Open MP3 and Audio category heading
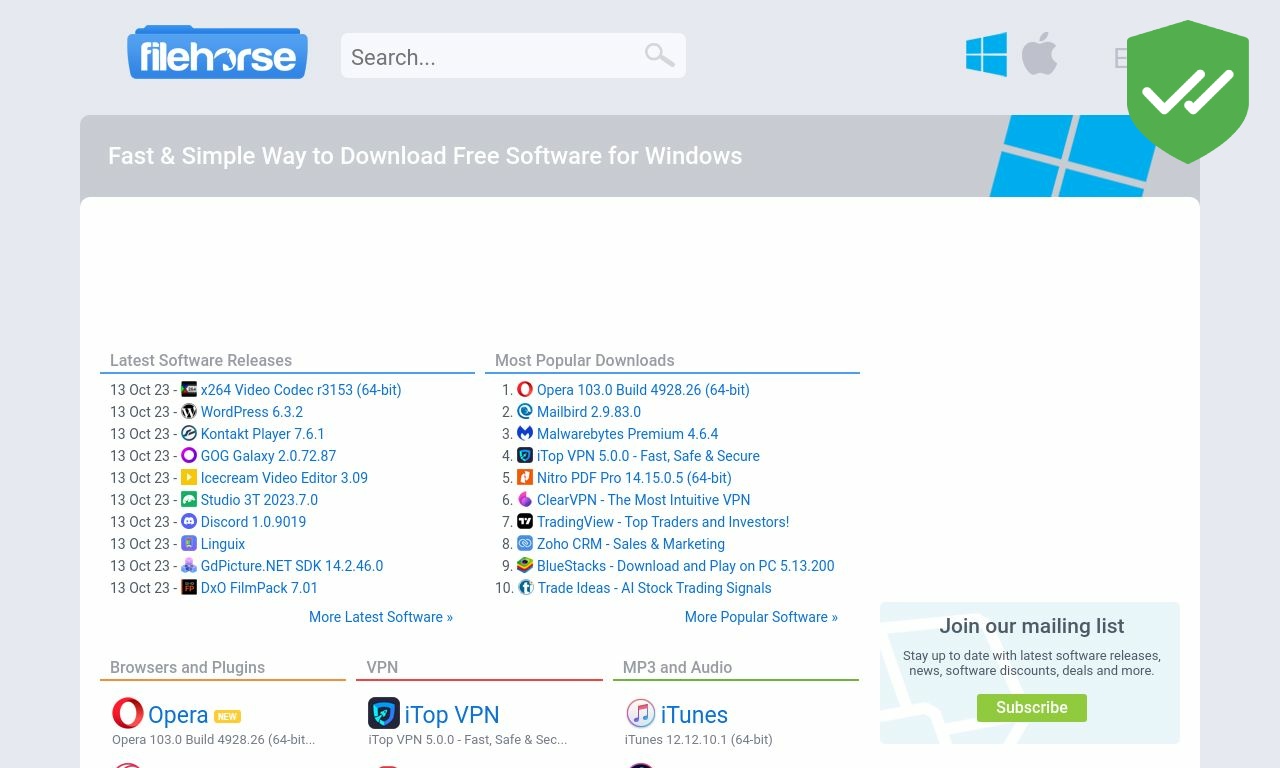 (677, 667)
